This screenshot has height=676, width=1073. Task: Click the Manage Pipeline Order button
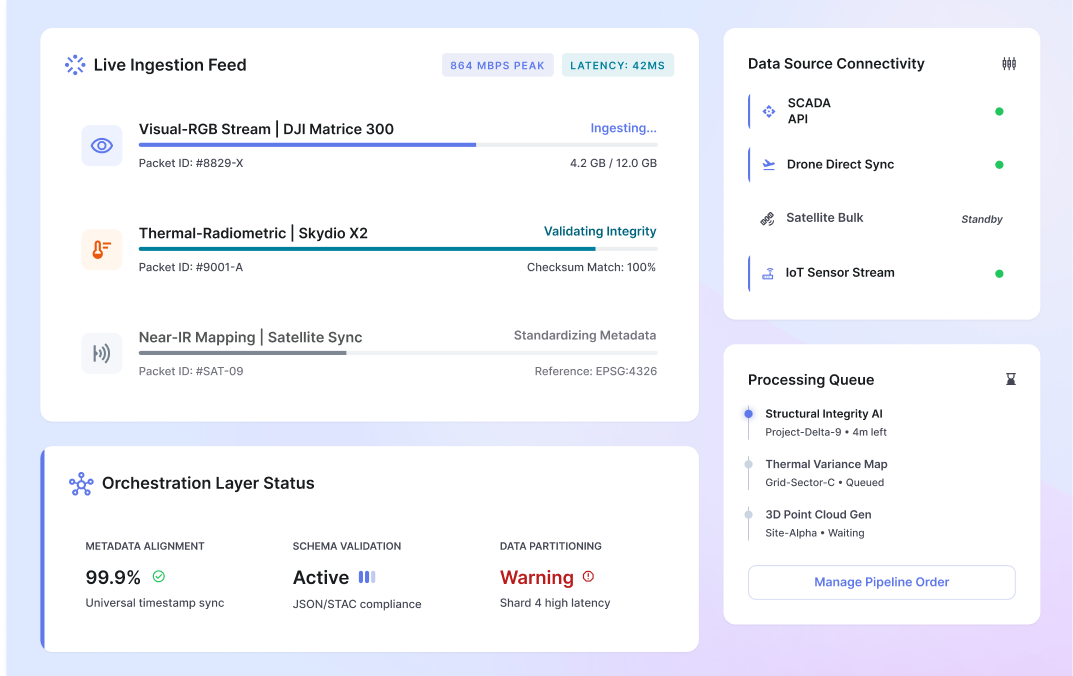(881, 582)
